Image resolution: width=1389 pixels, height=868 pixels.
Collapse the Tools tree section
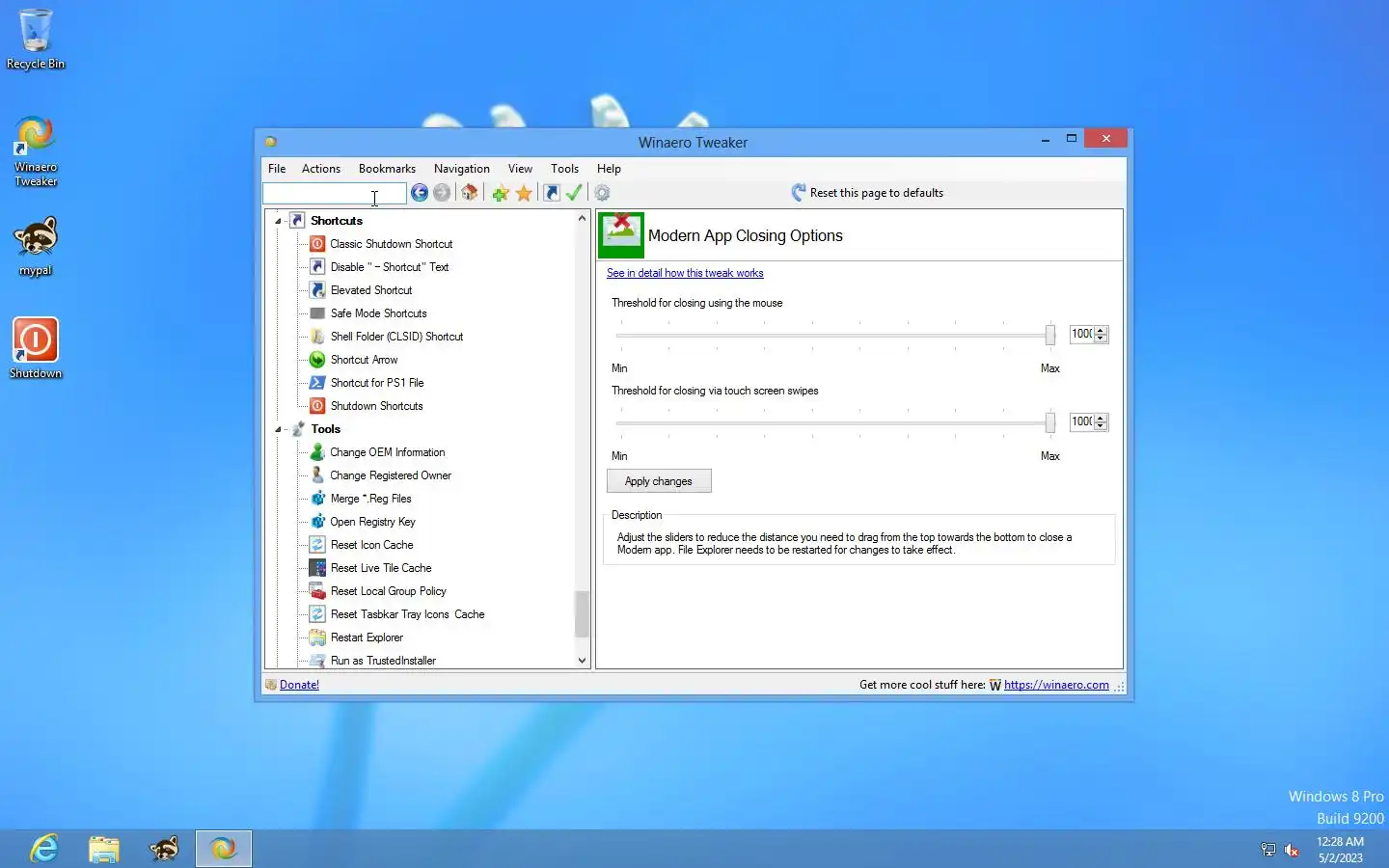pyautogui.click(x=279, y=429)
